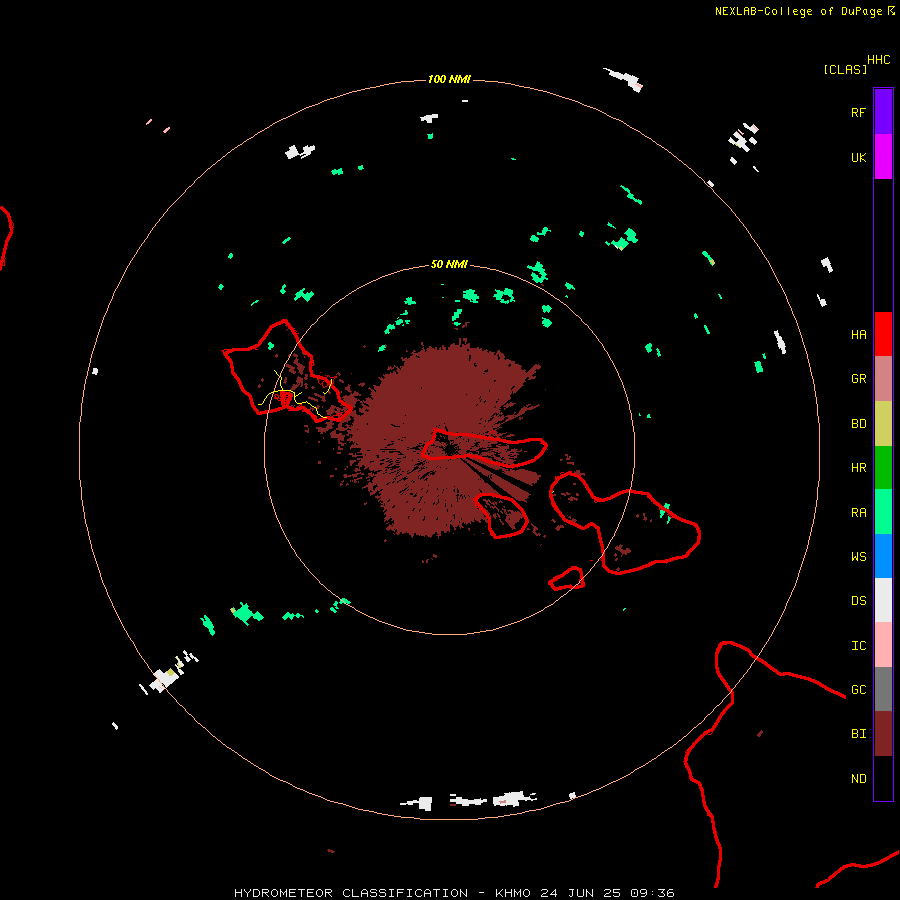The height and width of the screenshot is (900, 900).
Task: Click the 24 JUN 25 date
Action: [579, 893]
